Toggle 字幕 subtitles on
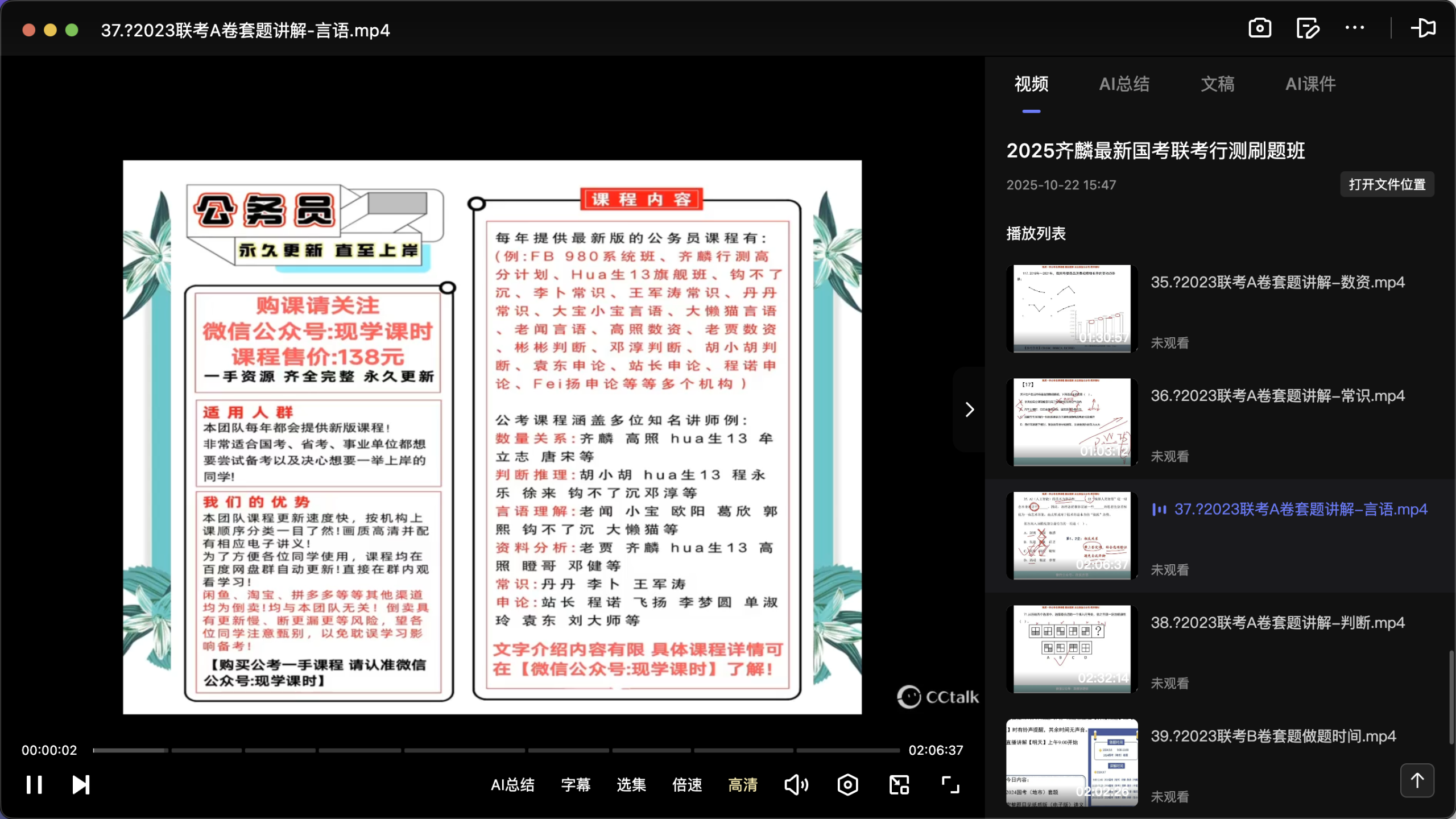 (x=575, y=785)
